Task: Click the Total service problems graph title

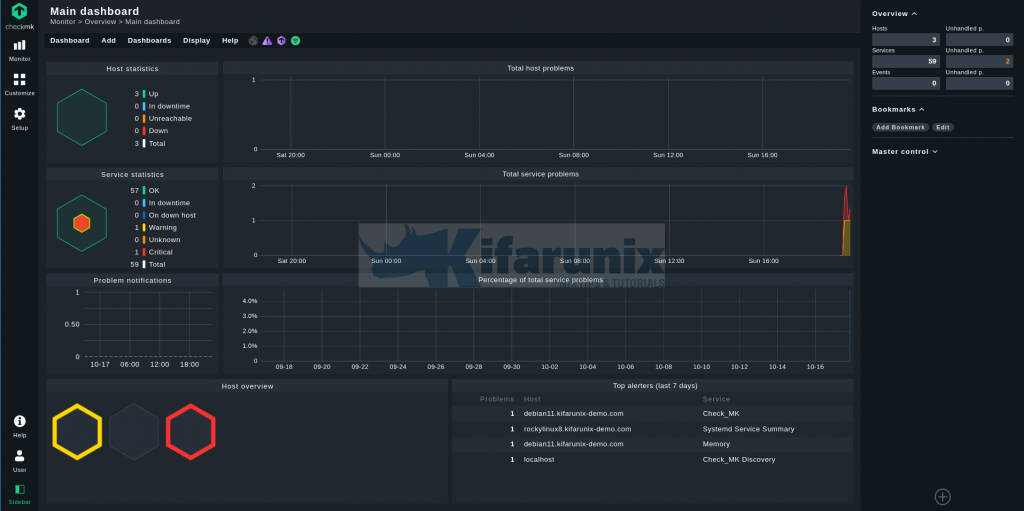Action: tap(541, 174)
